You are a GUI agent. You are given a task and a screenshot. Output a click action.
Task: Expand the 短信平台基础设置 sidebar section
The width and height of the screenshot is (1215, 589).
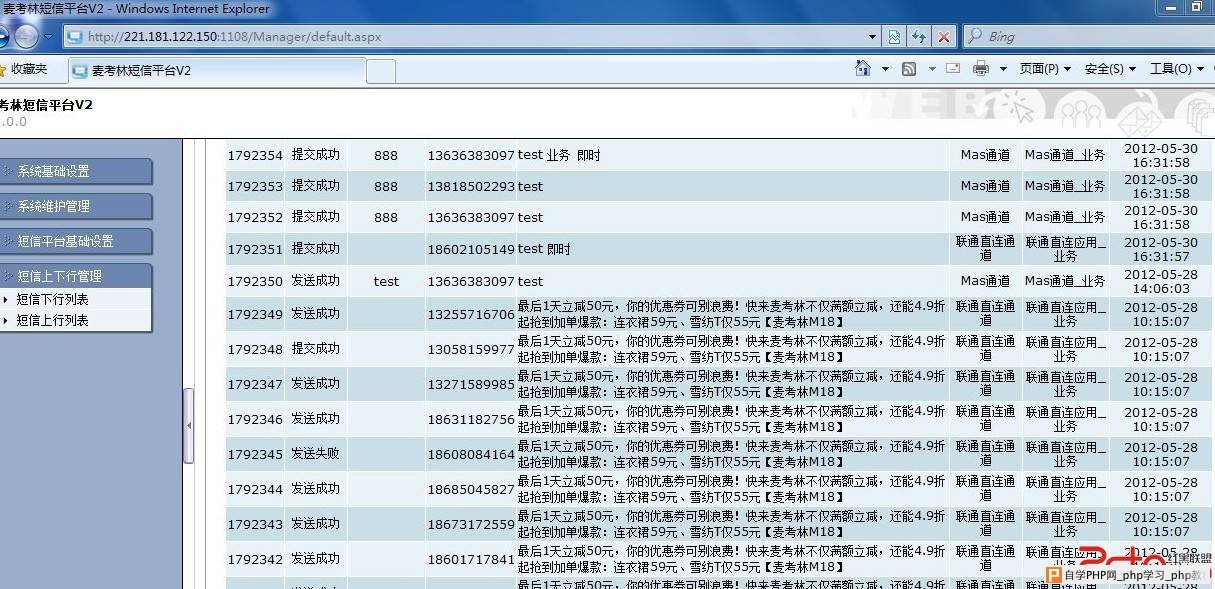click(75, 241)
